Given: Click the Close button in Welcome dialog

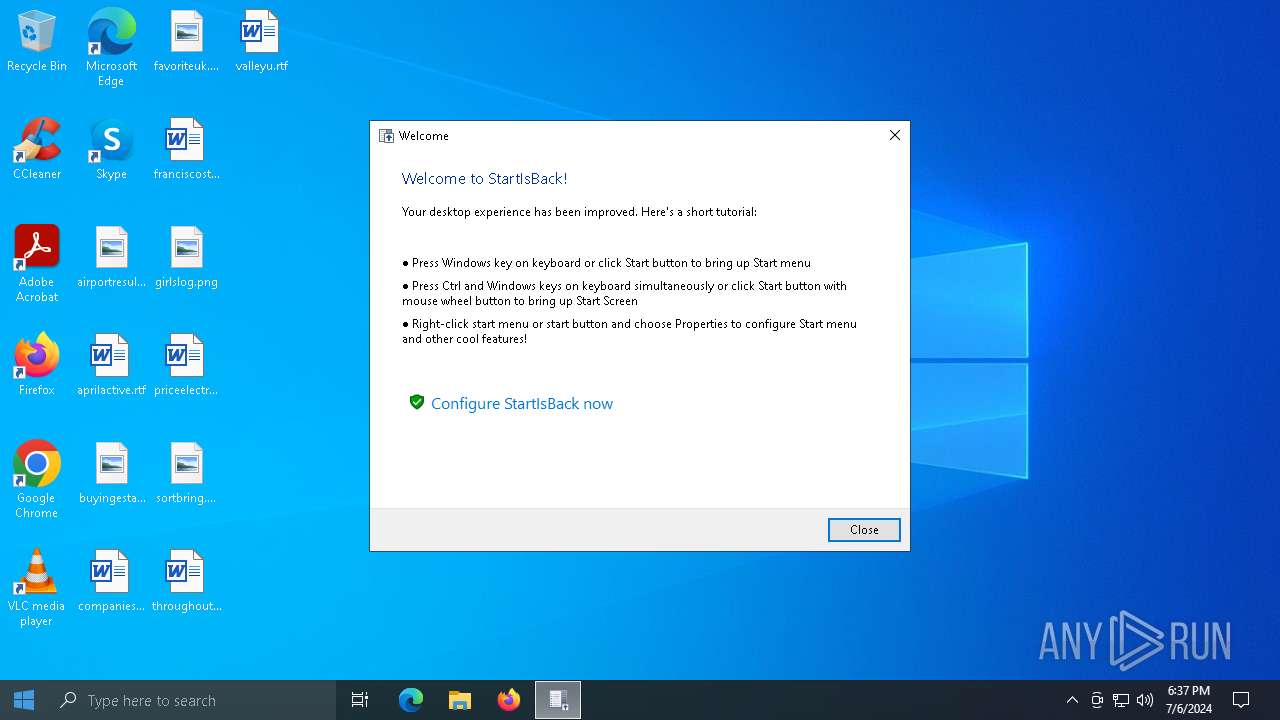Looking at the screenshot, I should tap(864, 530).
